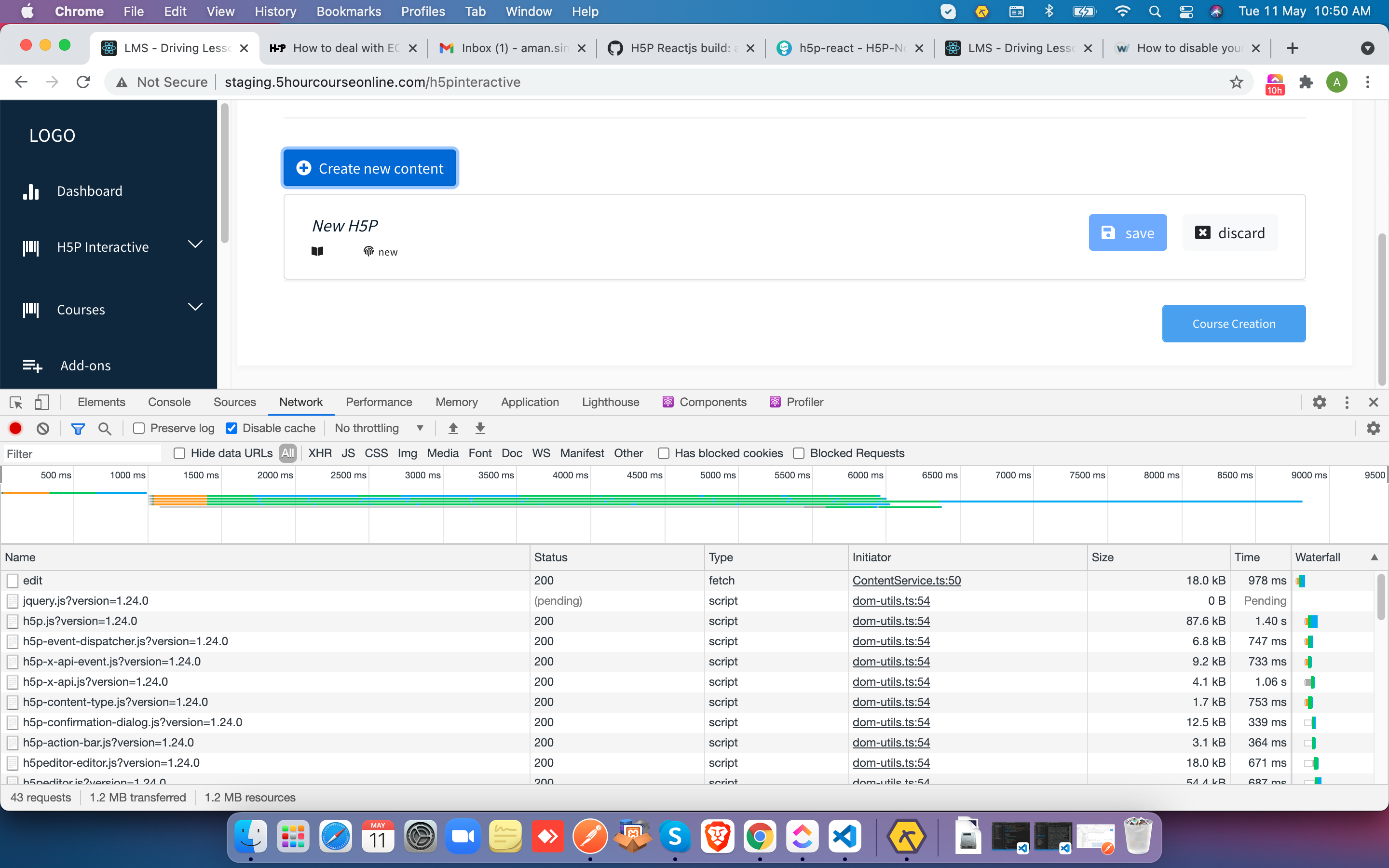Open DevTools settings gear
Viewport: 1389px width, 868px height.
tap(1320, 402)
